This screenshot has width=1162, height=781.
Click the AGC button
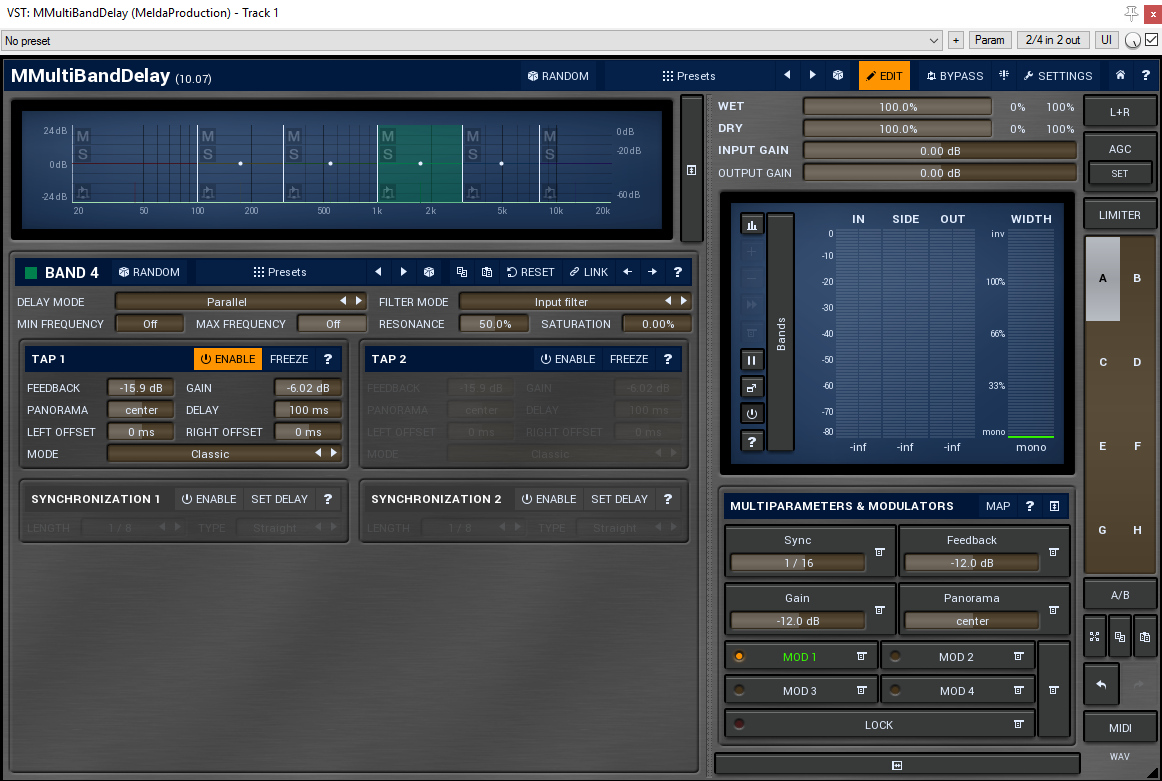tap(1120, 149)
